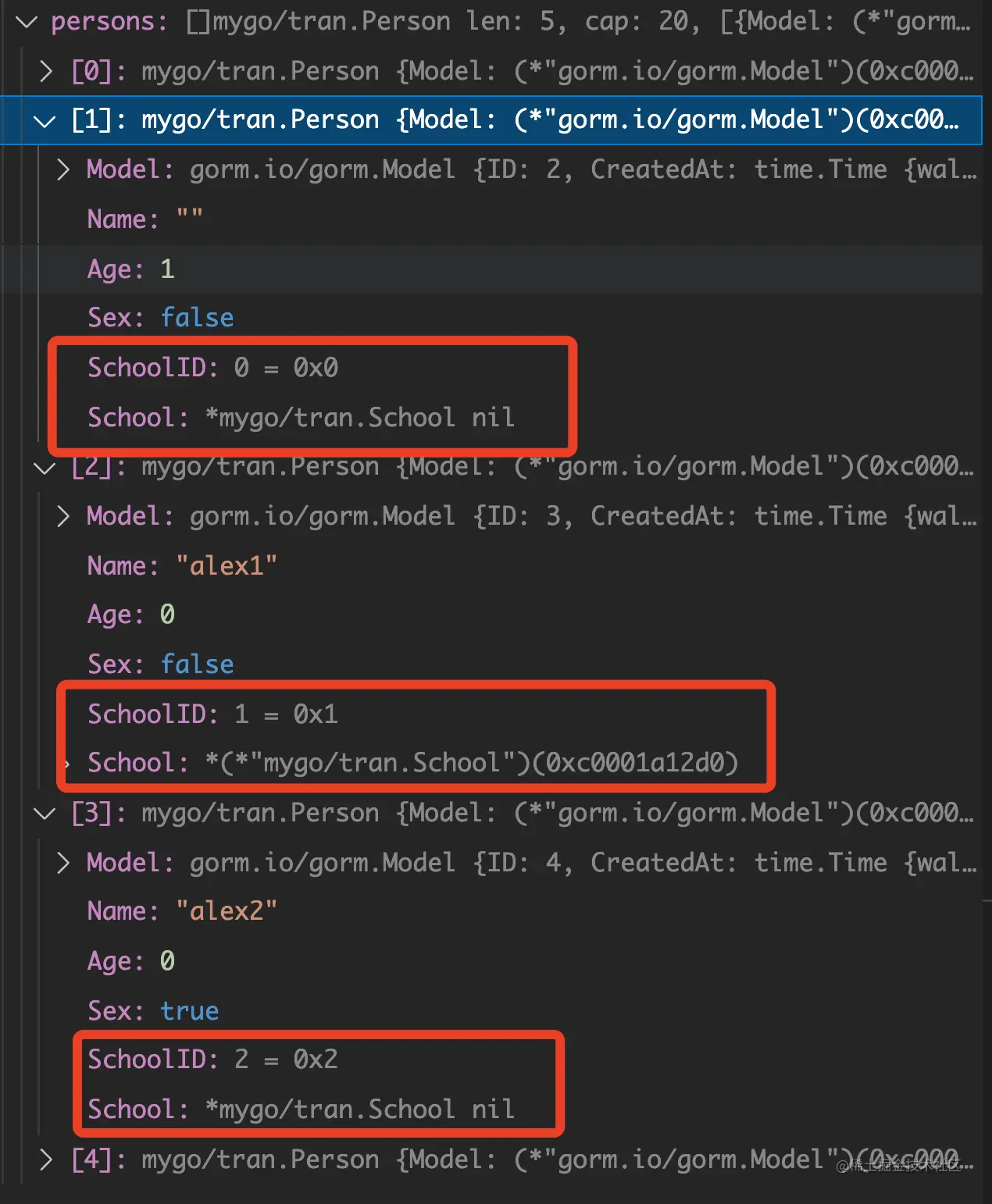The image size is (992, 1204).
Task: Select the persons [0] row text
Action: click(523, 71)
